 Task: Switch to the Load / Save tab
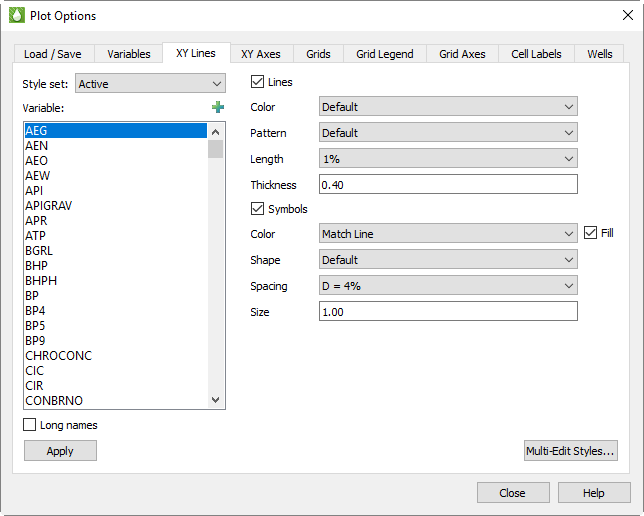tap(53, 54)
